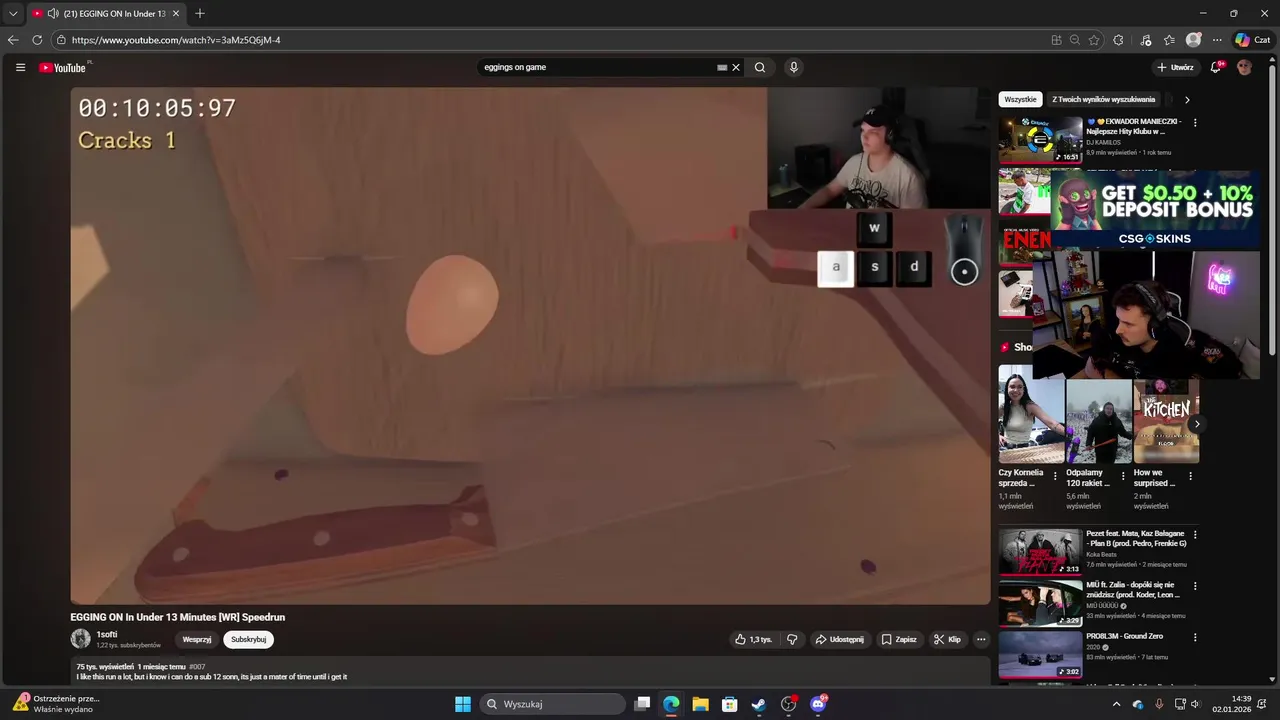The width and height of the screenshot is (1280, 720).
Task: Open the Utwórz create menu
Action: tap(1175, 67)
